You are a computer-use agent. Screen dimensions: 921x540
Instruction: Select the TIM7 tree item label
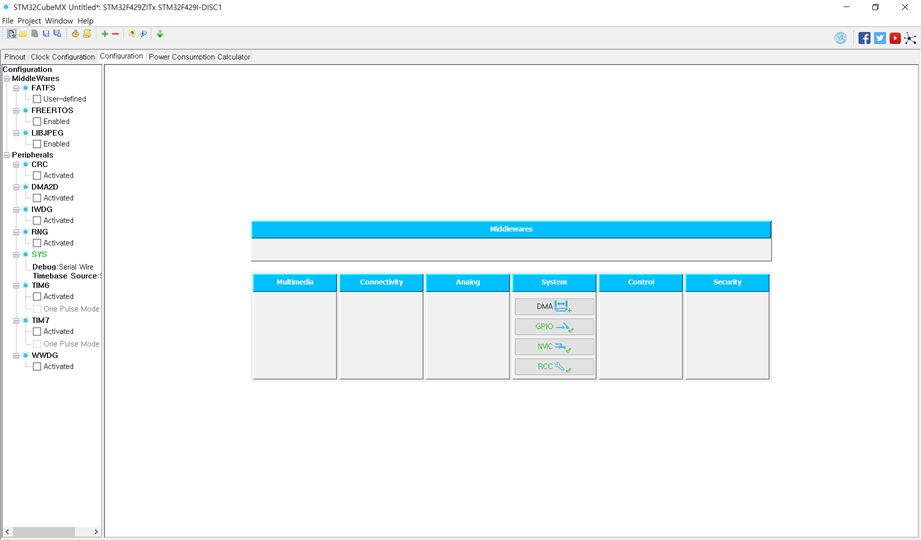41,320
